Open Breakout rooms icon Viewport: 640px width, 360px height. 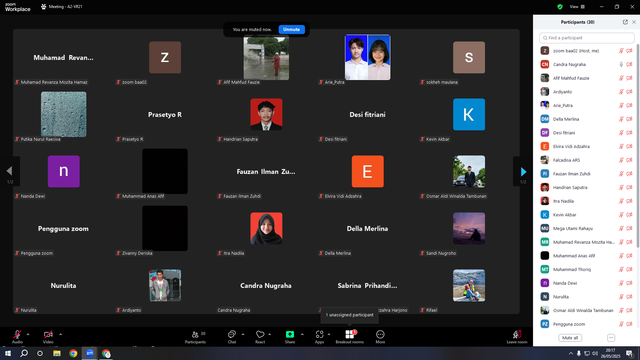349,334
